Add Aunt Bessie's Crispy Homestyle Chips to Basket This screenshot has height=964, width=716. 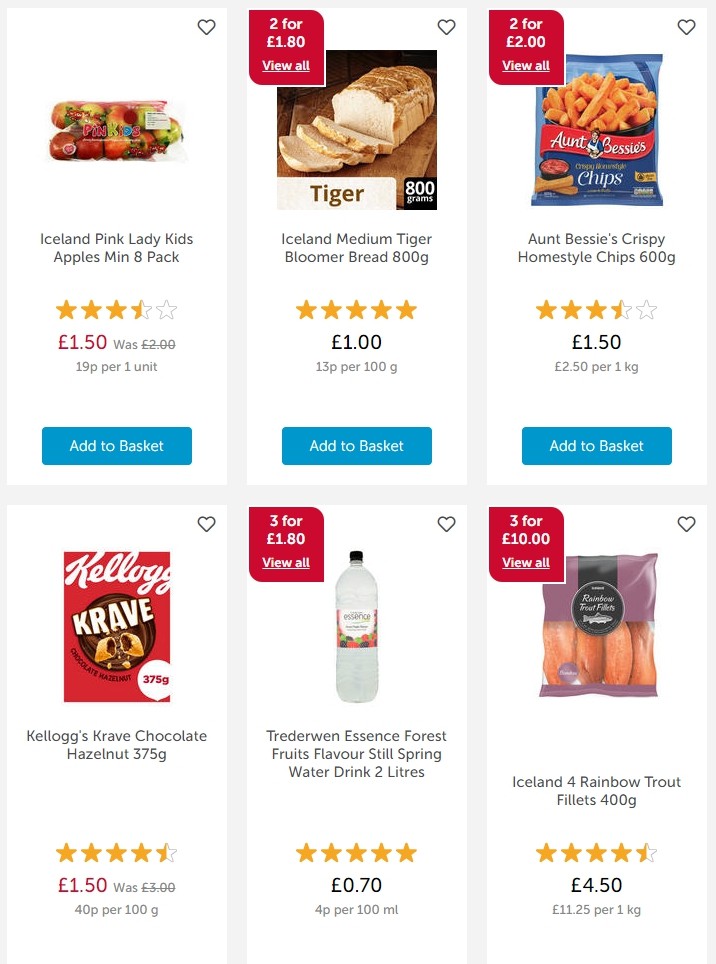tap(596, 446)
